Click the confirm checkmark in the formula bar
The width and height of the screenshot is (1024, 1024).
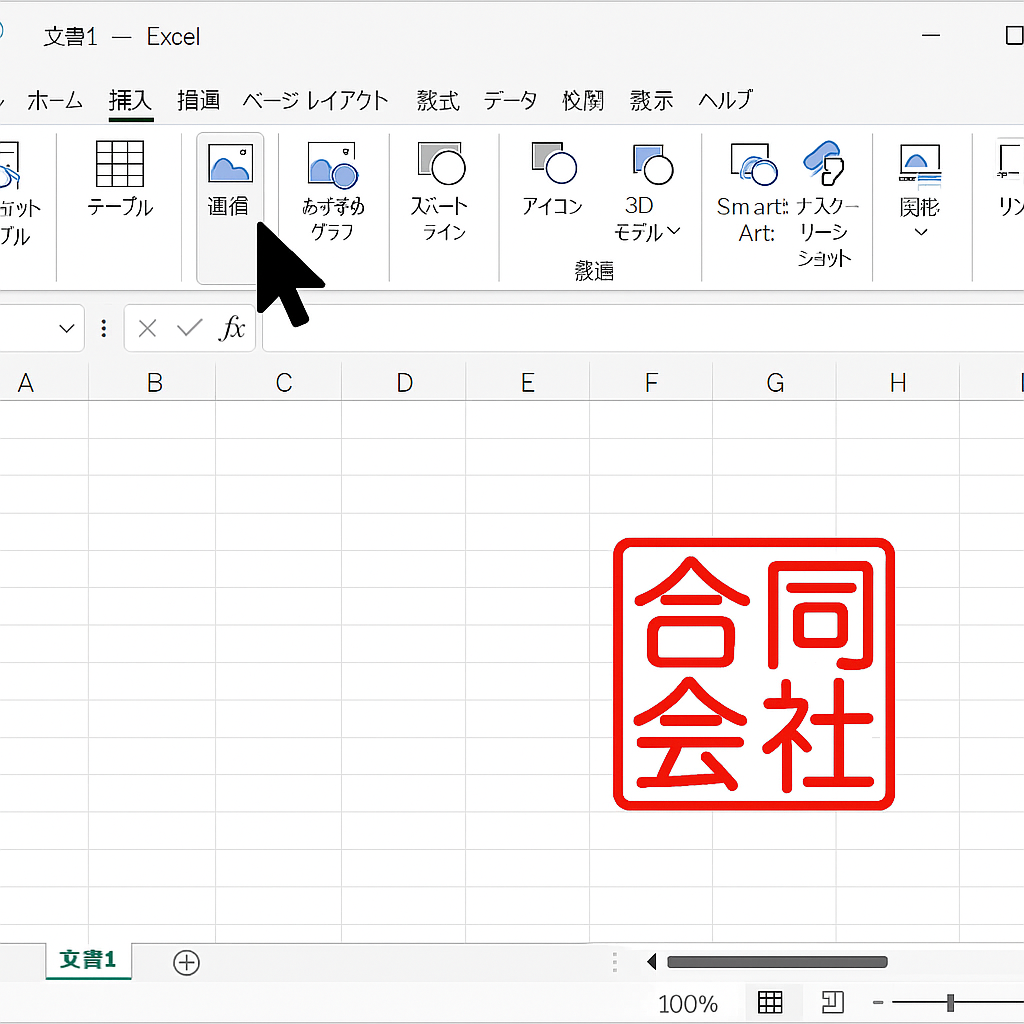[x=189, y=327]
